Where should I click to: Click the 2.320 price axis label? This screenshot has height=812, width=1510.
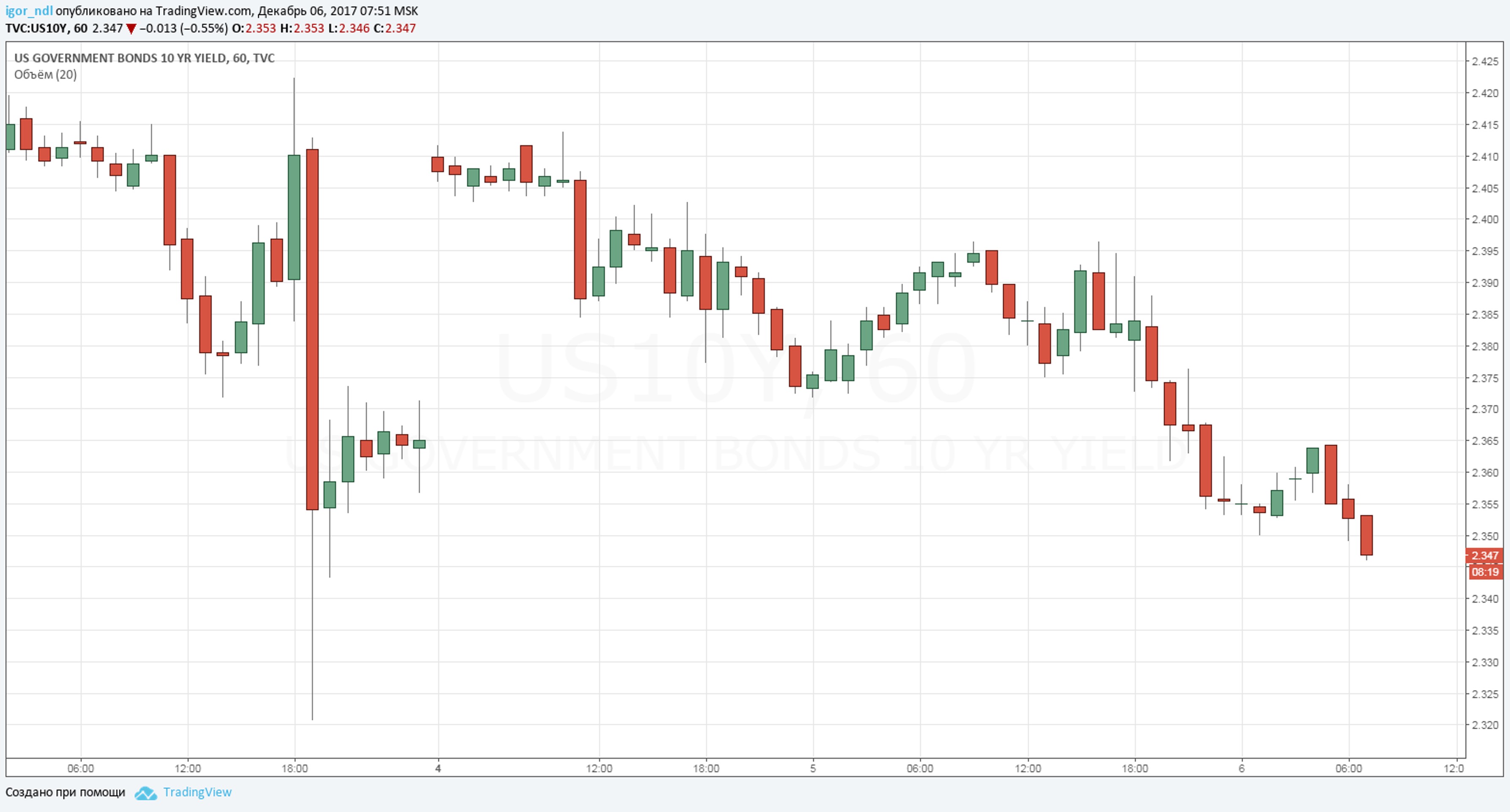[x=1485, y=725]
